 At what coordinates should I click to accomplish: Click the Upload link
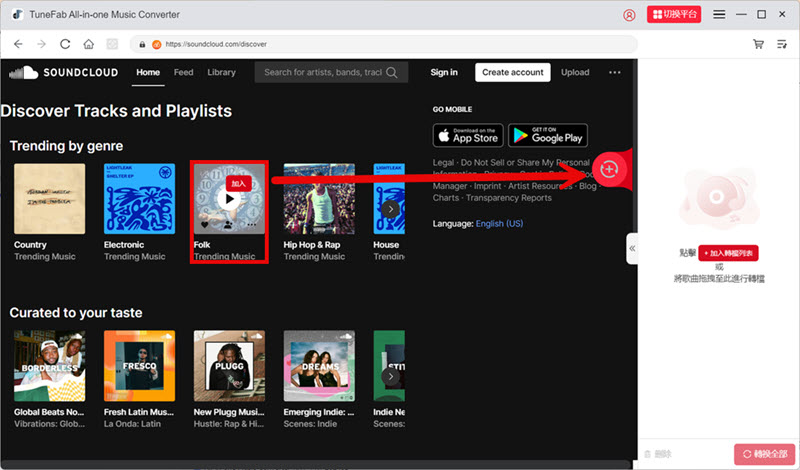[x=575, y=72]
